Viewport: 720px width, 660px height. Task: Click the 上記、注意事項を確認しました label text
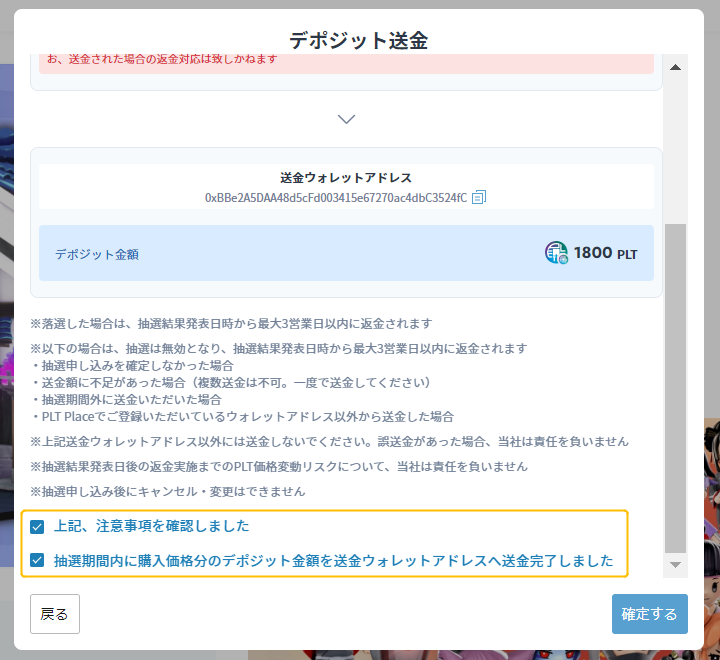[152, 526]
